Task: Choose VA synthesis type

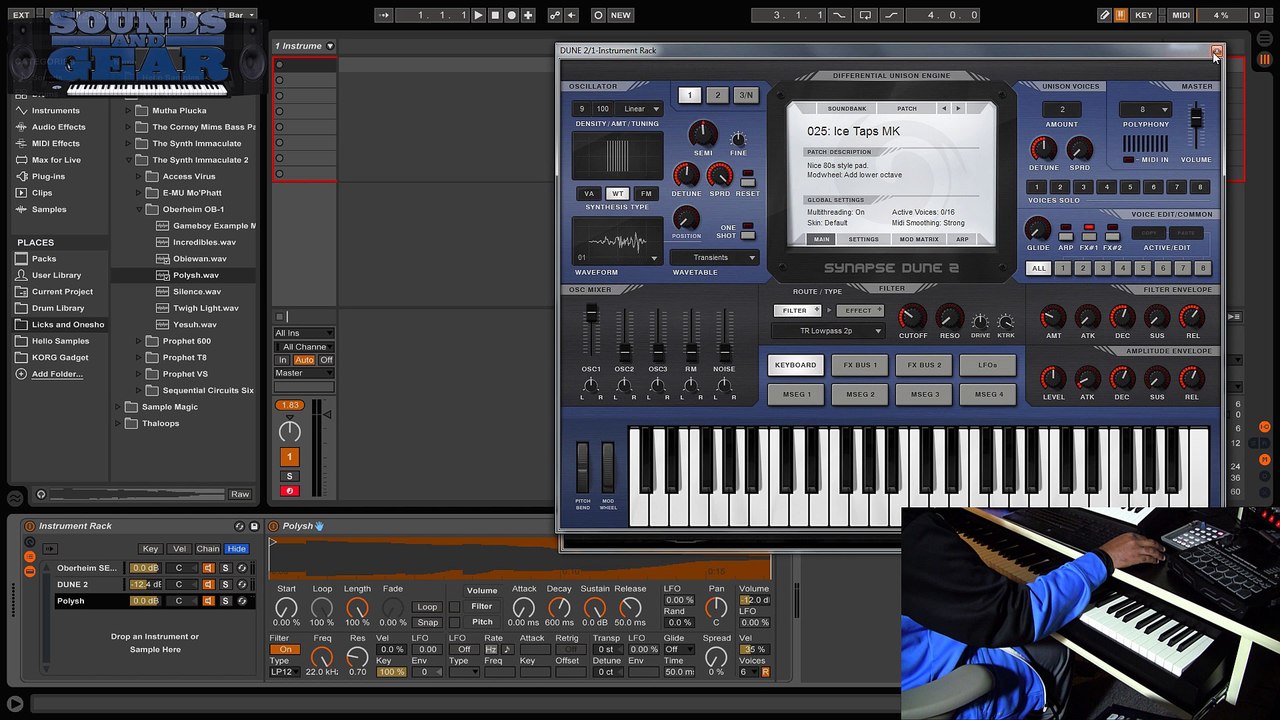Action: 589,194
